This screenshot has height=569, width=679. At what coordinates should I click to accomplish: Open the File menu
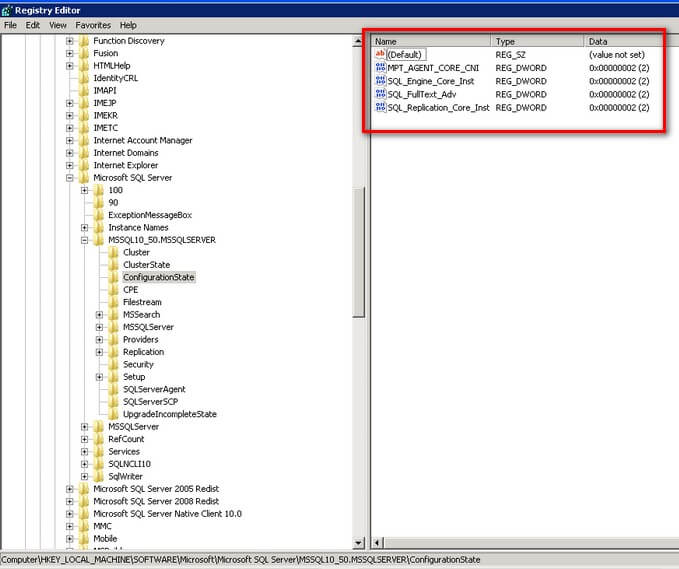10,25
